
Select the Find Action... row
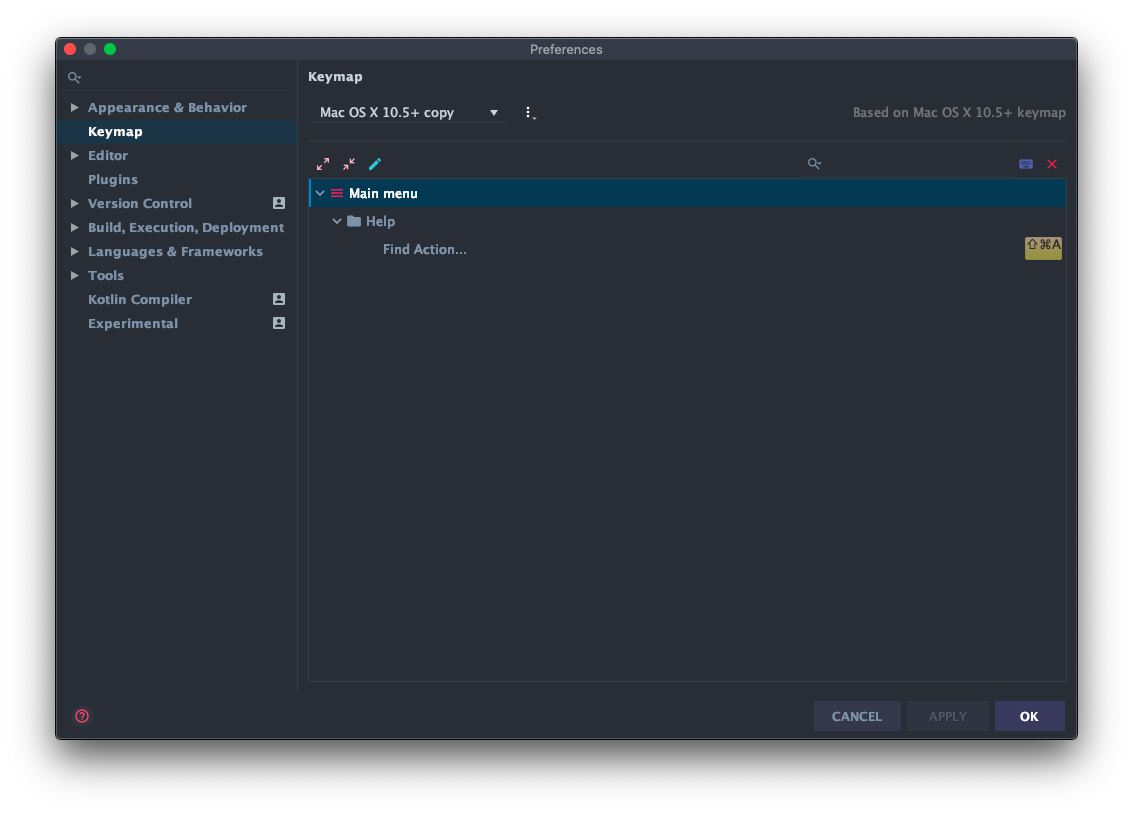coord(687,249)
